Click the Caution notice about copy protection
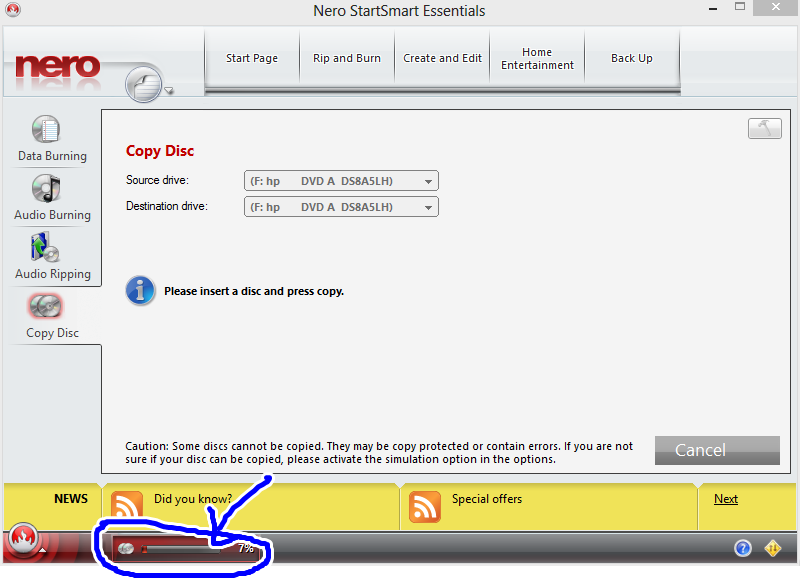This screenshot has width=800, height=581. (x=379, y=452)
